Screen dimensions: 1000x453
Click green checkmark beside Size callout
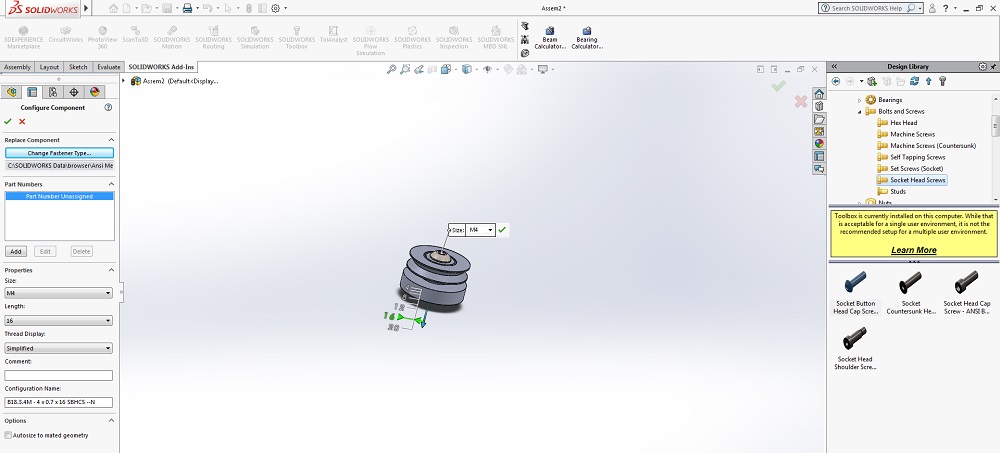pos(503,230)
